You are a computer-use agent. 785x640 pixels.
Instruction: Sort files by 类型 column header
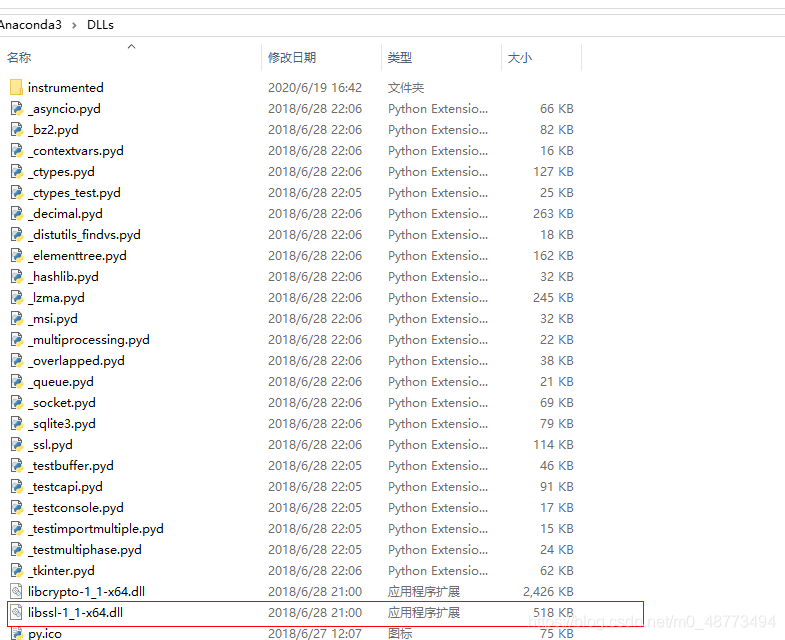pyautogui.click(x=400, y=58)
